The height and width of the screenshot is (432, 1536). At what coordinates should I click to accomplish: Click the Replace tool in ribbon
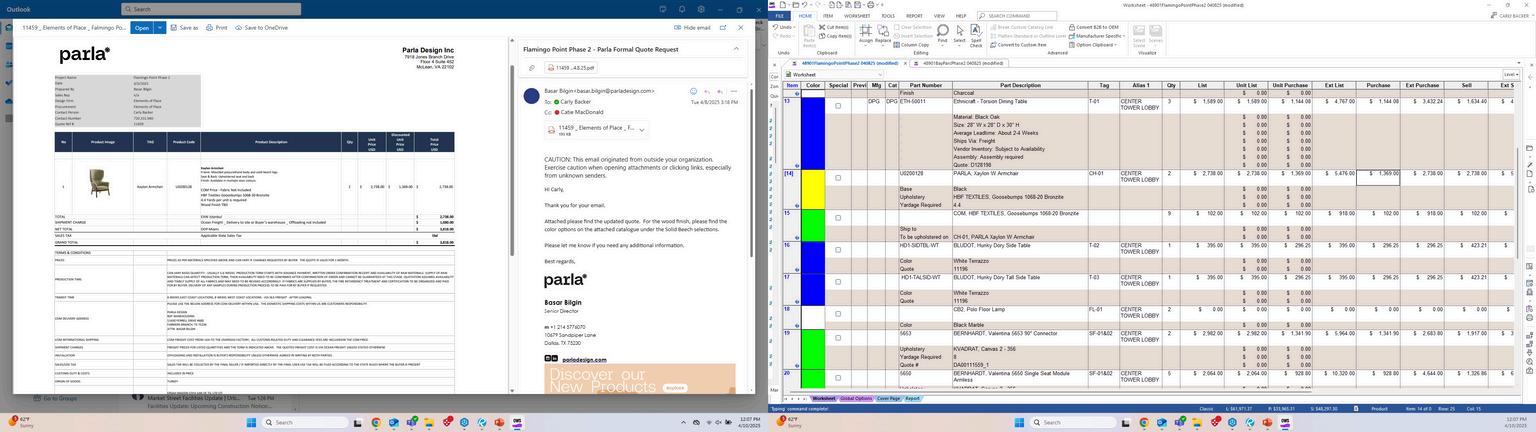pyautogui.click(x=883, y=34)
